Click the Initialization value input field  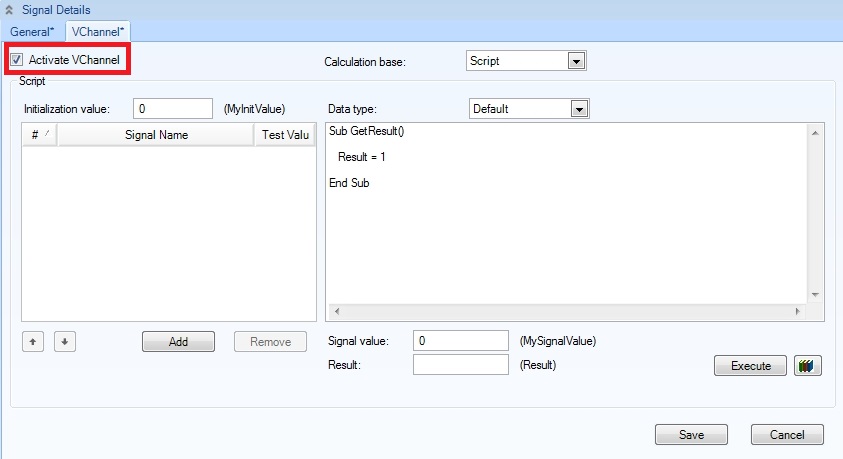click(x=172, y=108)
